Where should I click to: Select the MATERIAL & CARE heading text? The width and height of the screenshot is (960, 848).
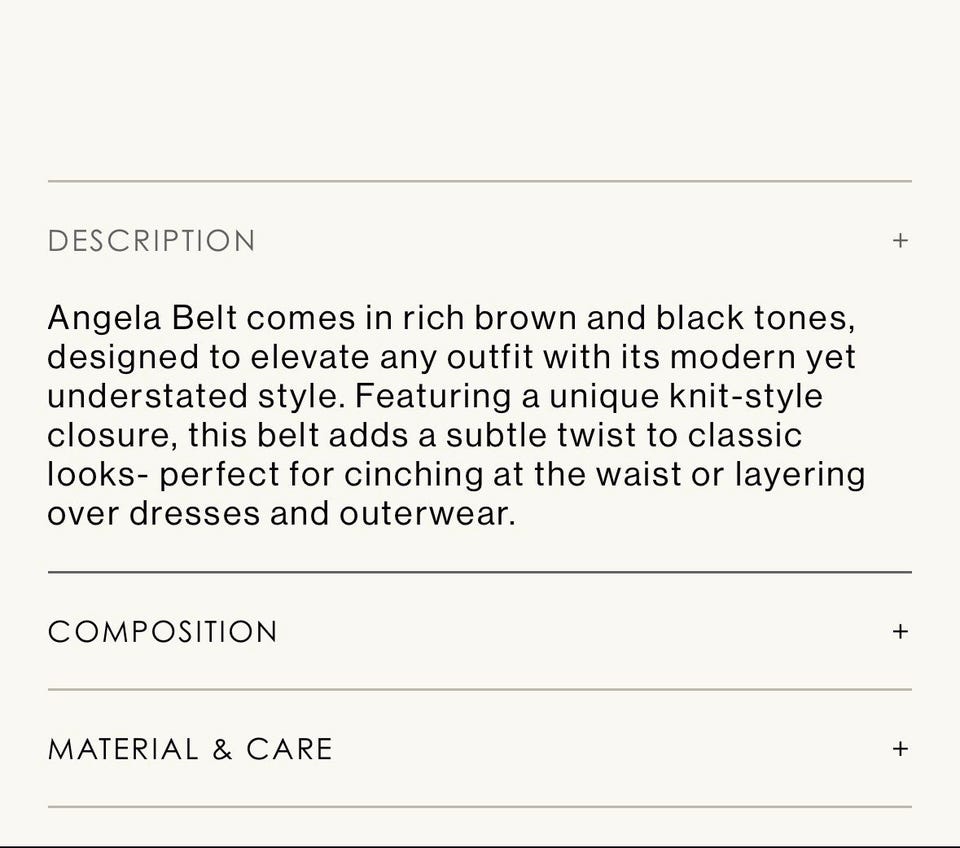190,749
